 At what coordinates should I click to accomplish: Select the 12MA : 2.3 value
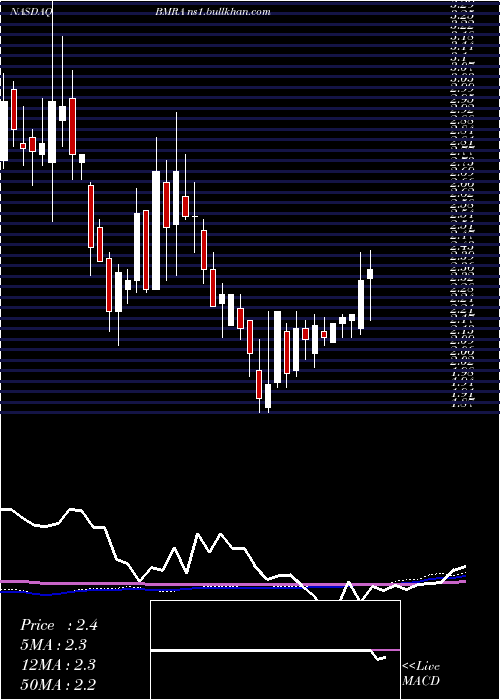(58, 665)
